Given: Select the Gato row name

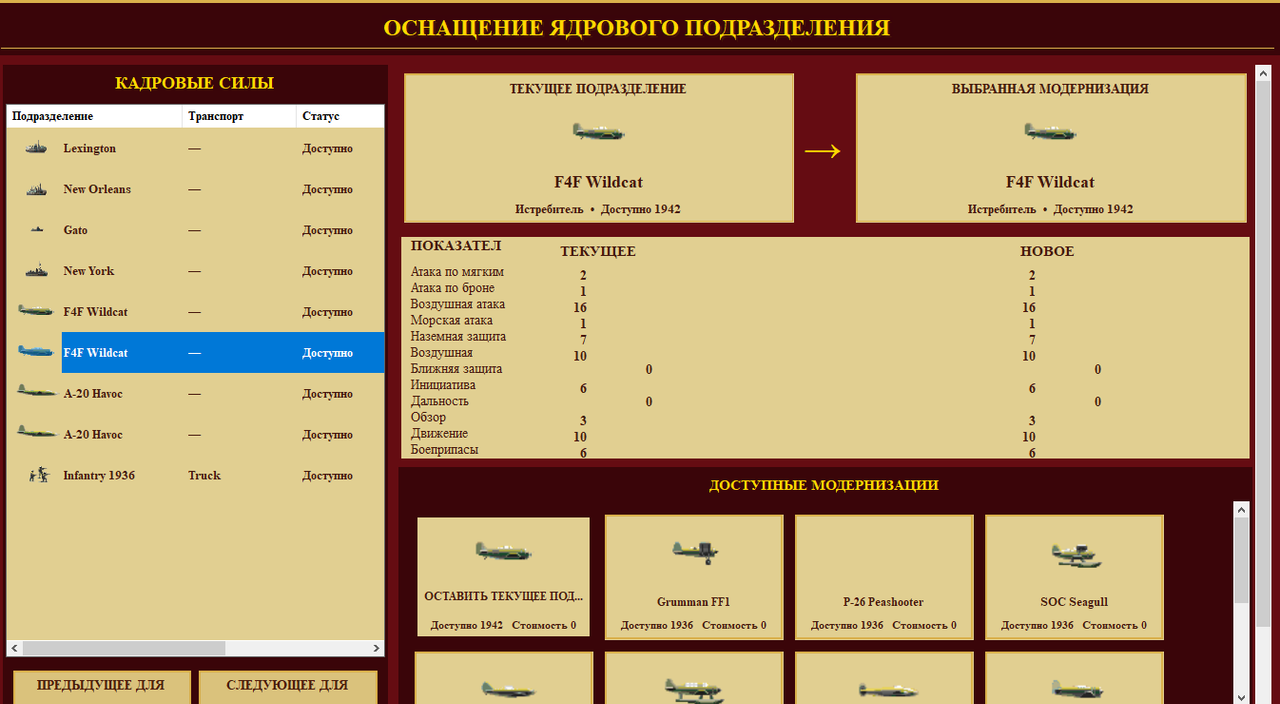Looking at the screenshot, I should click(x=75, y=230).
